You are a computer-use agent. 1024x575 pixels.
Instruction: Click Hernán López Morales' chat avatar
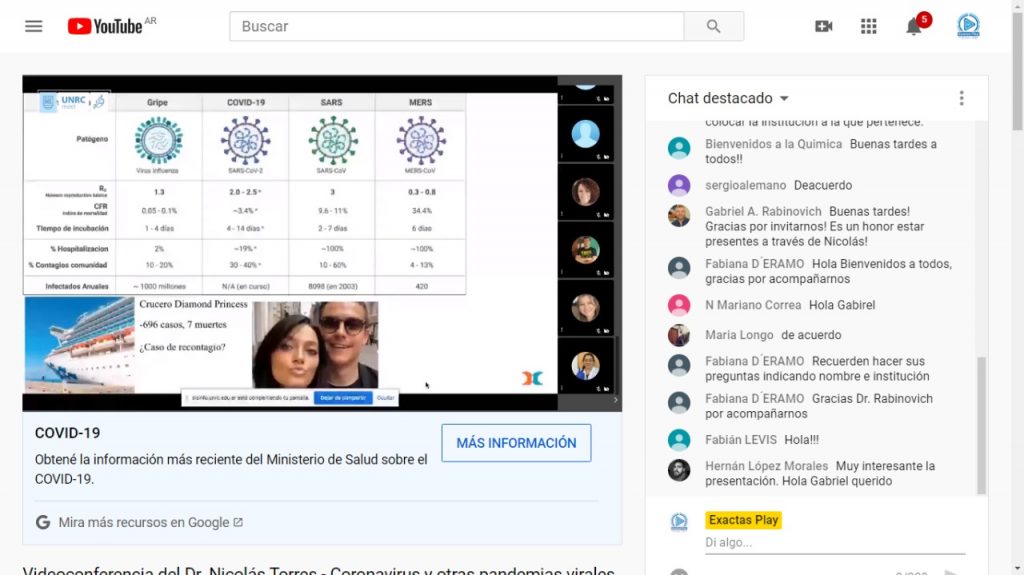click(x=679, y=470)
